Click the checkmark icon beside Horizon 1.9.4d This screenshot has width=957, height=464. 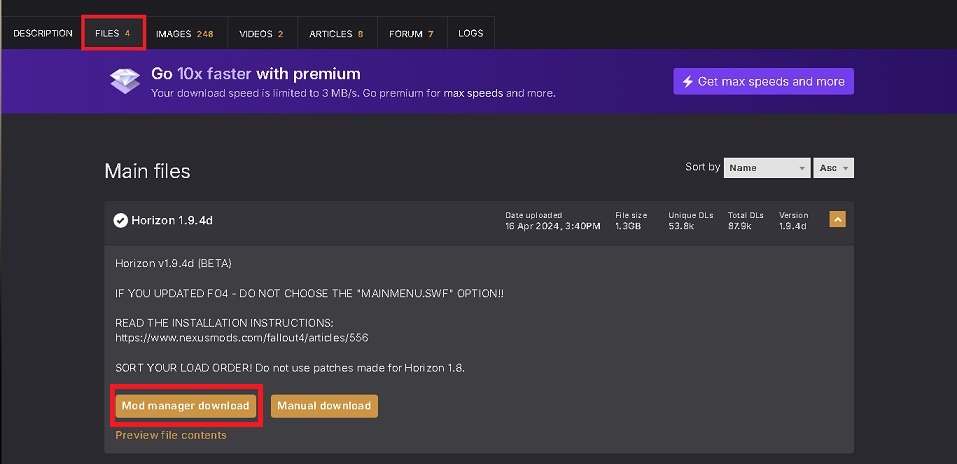pos(120,220)
